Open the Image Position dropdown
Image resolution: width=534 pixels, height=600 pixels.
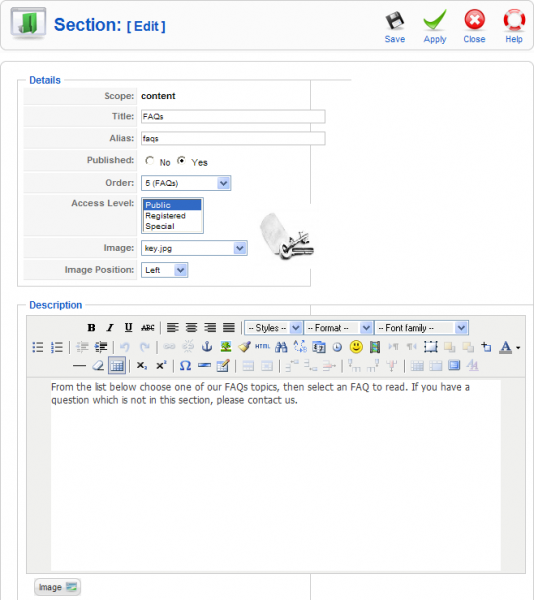pos(164,270)
